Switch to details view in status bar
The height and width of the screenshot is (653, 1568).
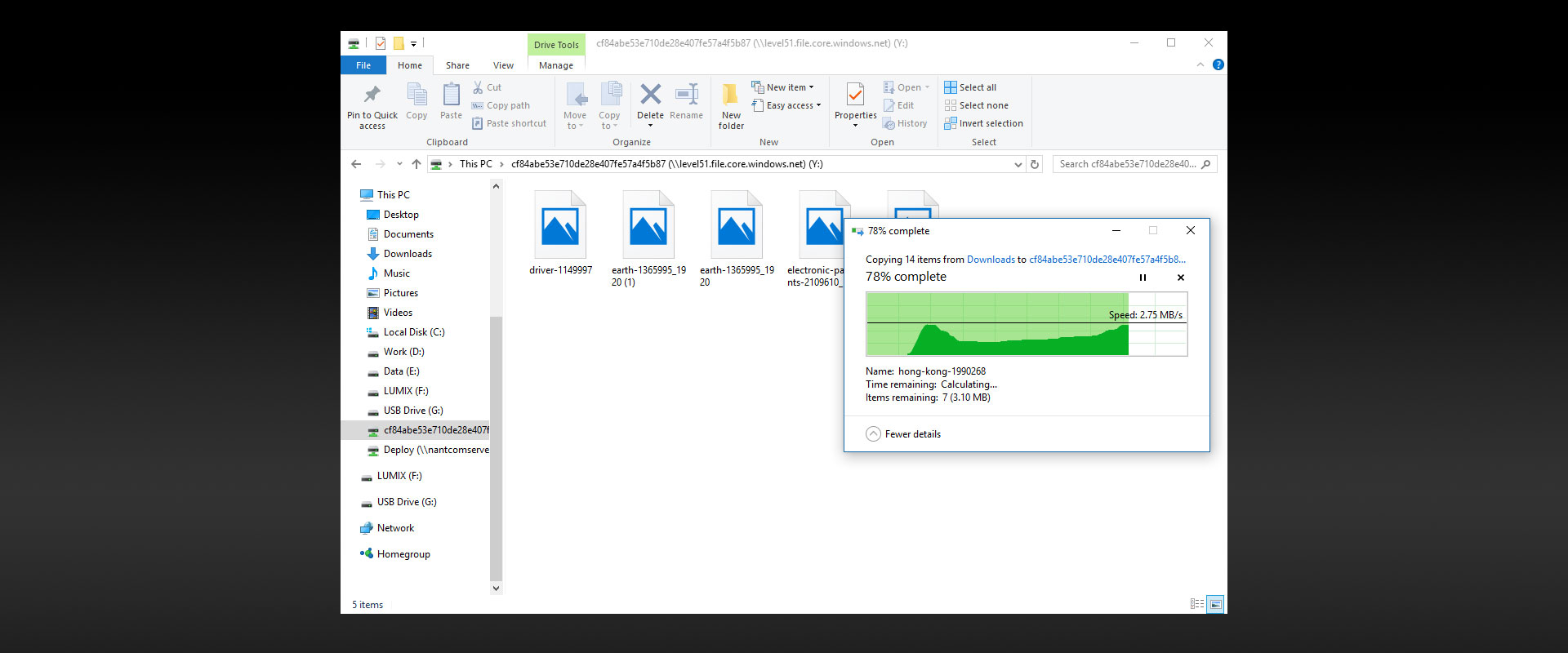[1196, 604]
